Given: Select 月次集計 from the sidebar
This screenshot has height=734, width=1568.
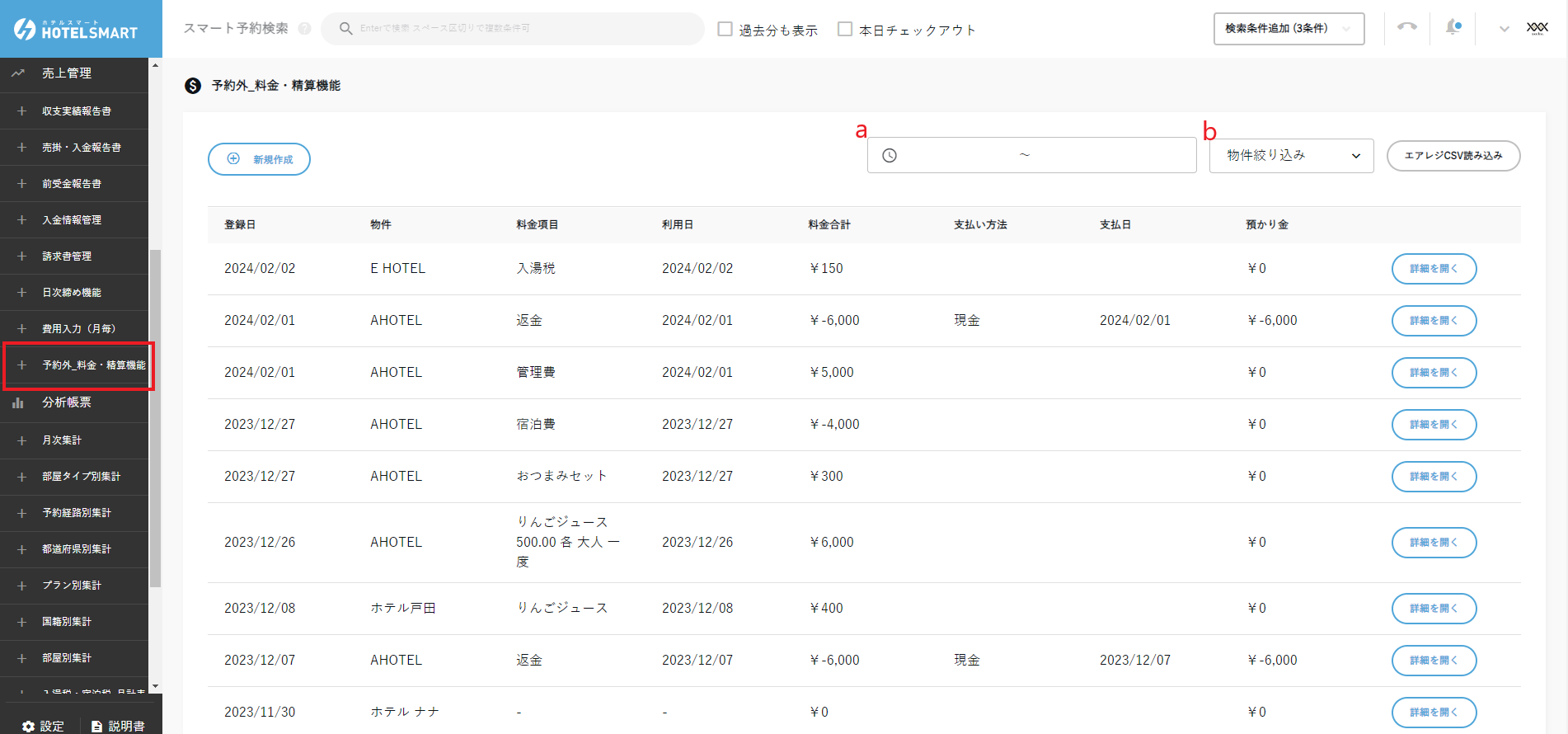Looking at the screenshot, I should pyautogui.click(x=62, y=440).
